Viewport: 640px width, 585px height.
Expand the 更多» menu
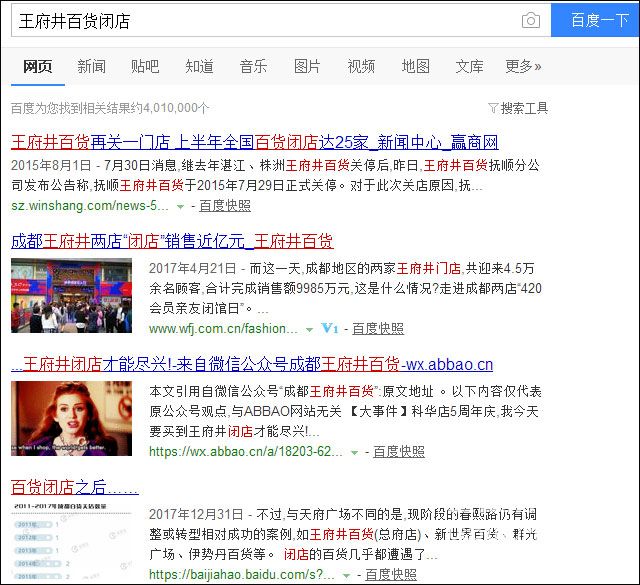click(523, 66)
